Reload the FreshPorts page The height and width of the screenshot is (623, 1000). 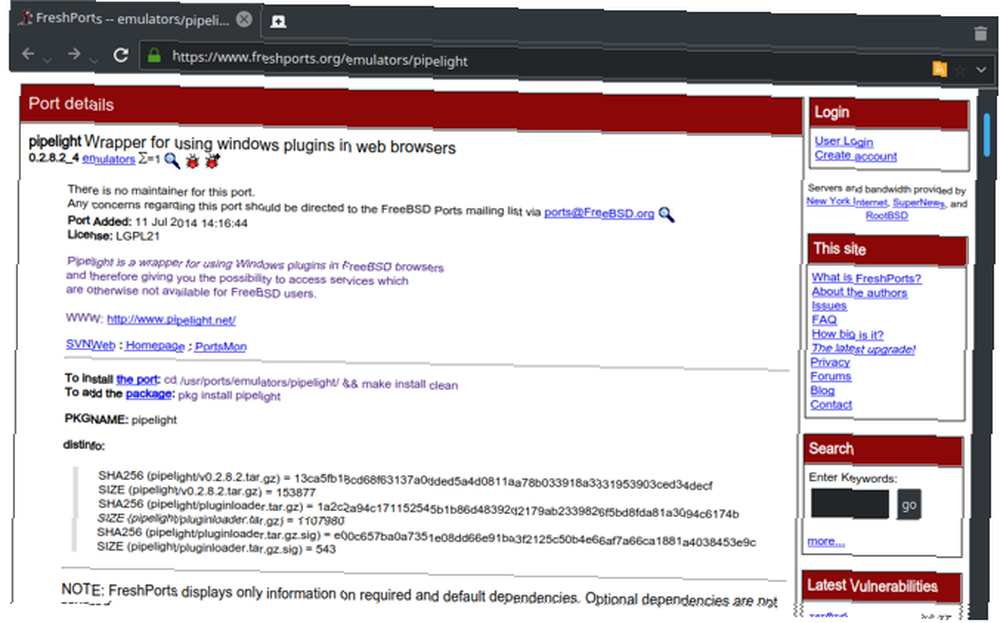pos(121,55)
